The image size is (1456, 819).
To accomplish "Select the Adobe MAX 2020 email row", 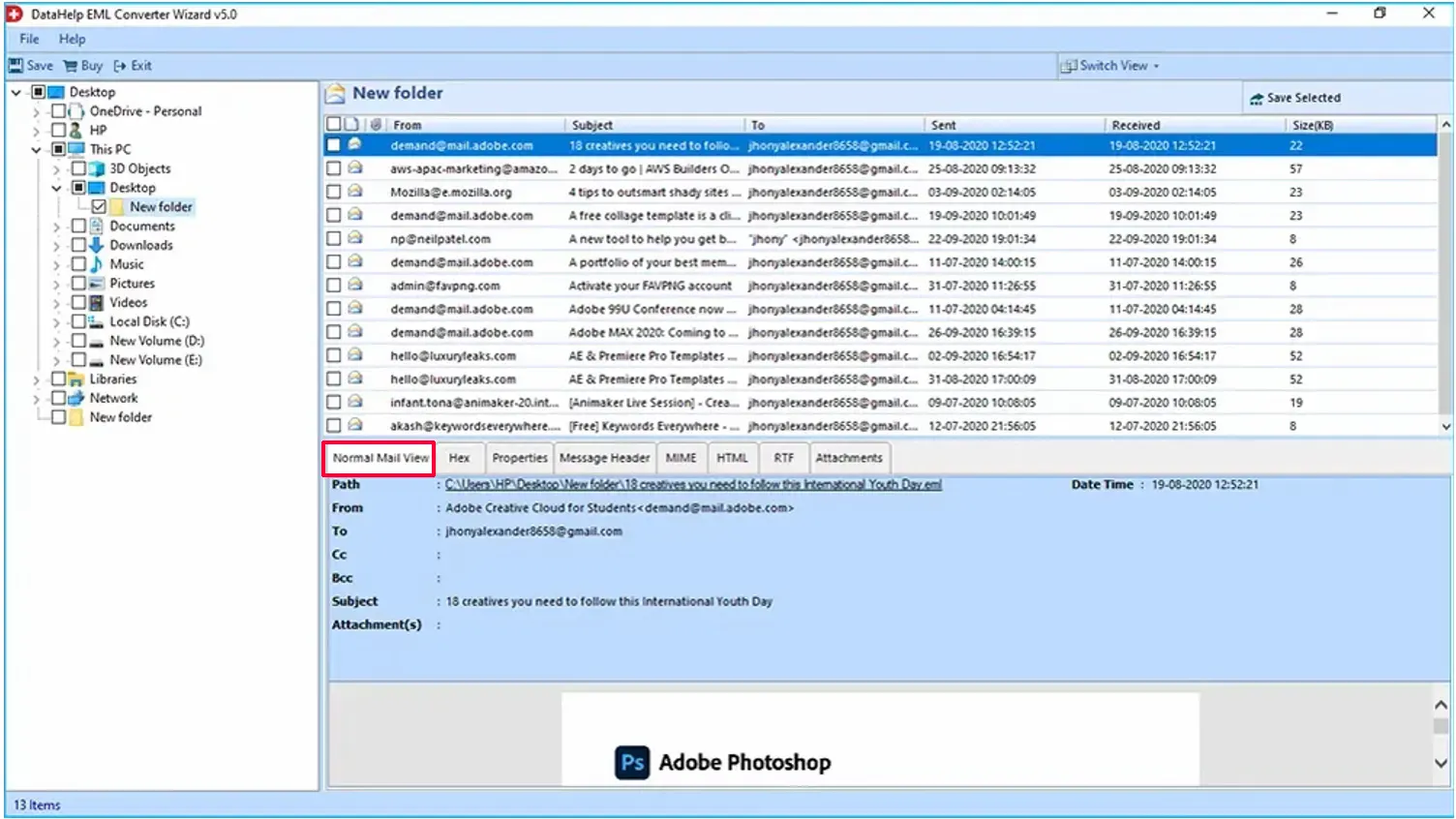I will 881,332.
